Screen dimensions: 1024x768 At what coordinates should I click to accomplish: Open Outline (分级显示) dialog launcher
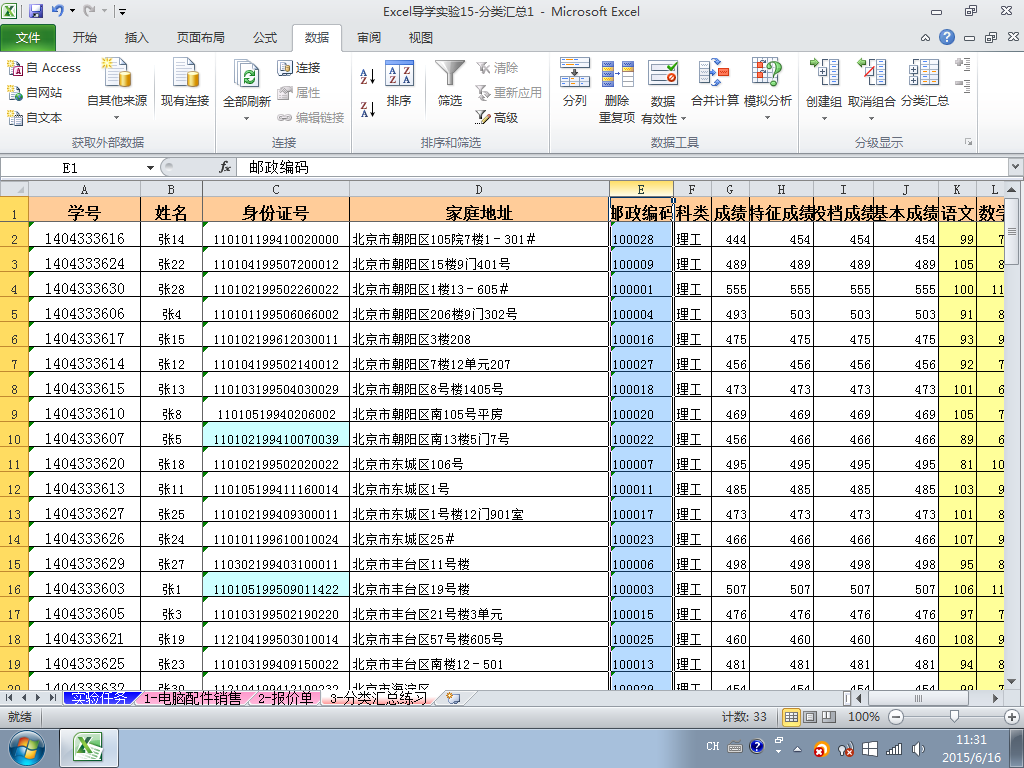[968, 142]
